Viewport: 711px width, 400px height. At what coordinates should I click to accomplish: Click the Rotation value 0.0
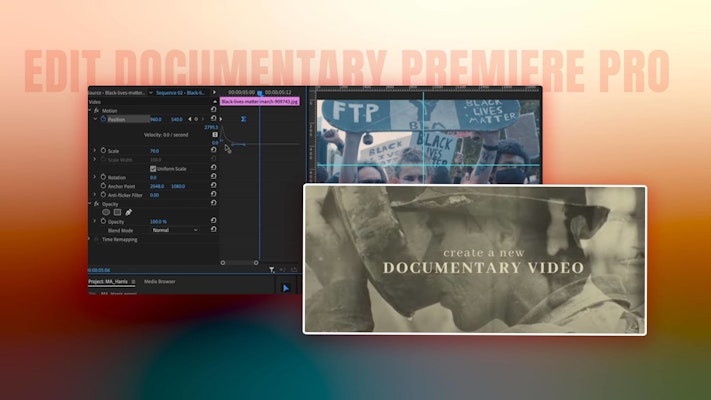click(x=153, y=178)
